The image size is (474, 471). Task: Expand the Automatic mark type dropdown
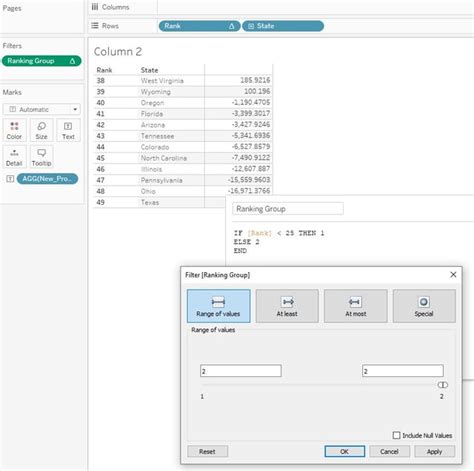pyautogui.click(x=42, y=109)
